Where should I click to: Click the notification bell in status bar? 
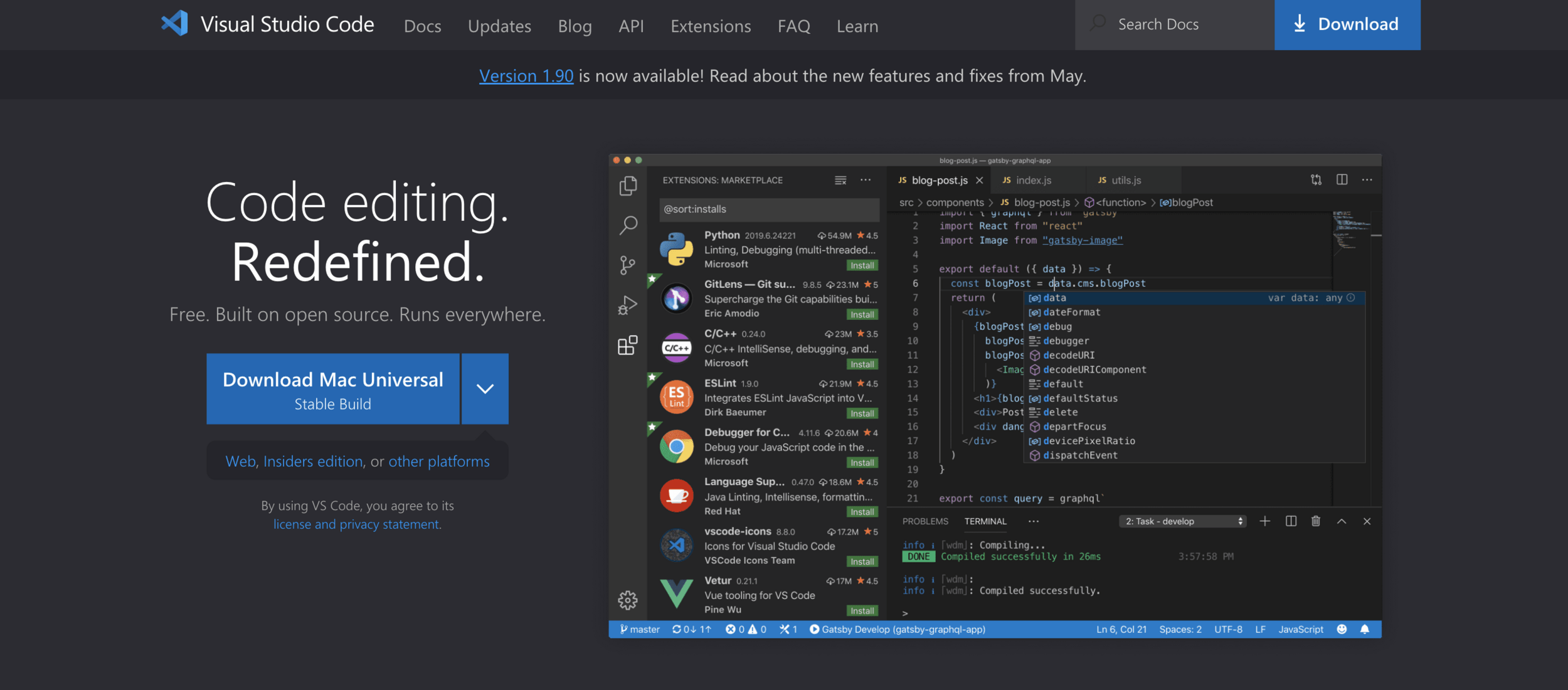(x=1365, y=629)
